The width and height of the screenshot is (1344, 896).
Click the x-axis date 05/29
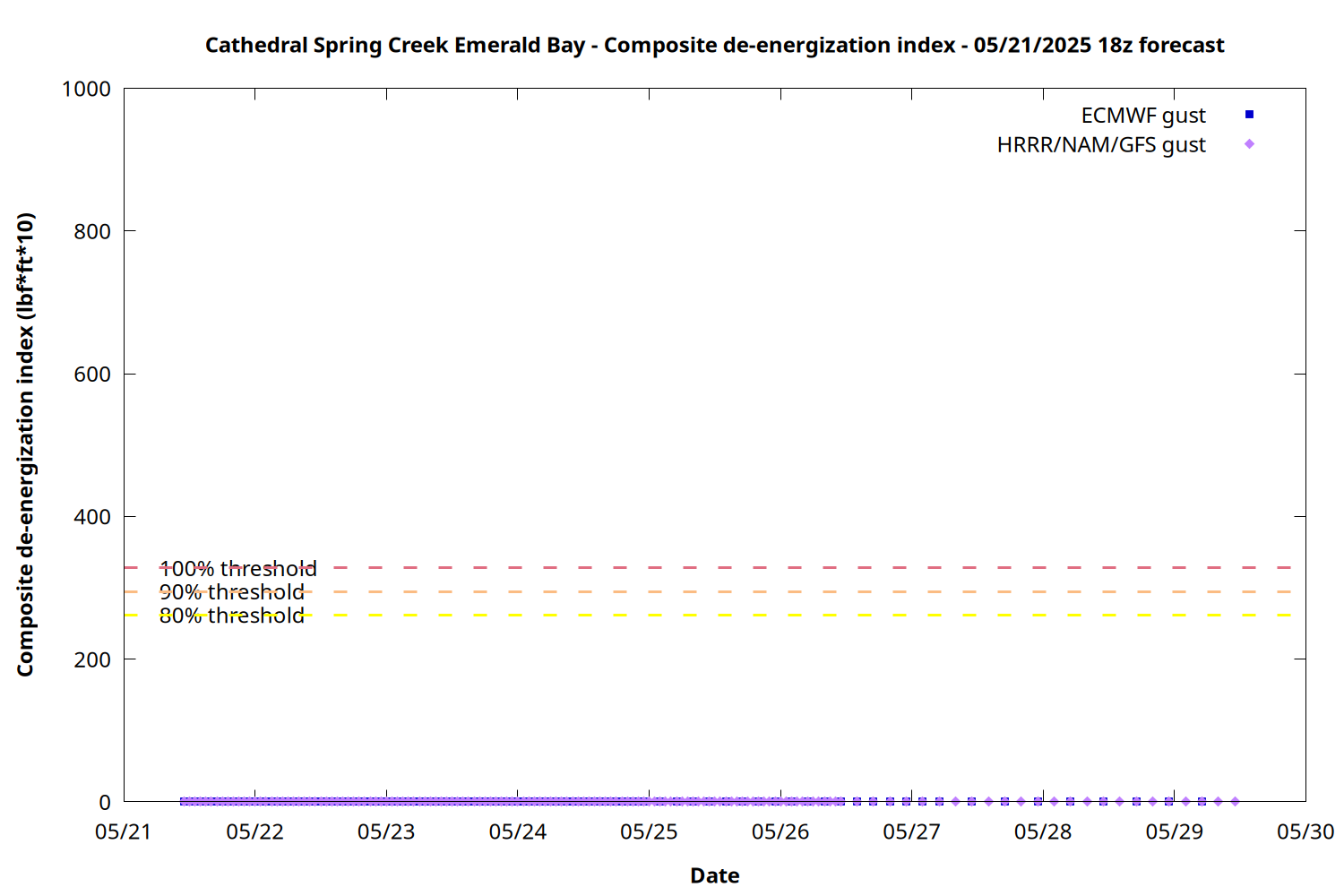pos(1175,832)
